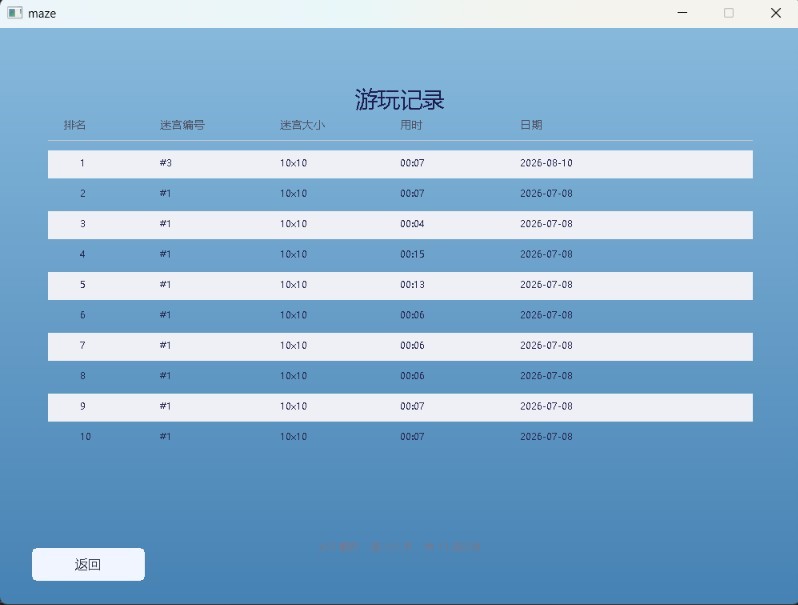The image size is (798, 605).
Task: Click the 返回 button
Action: (88, 564)
